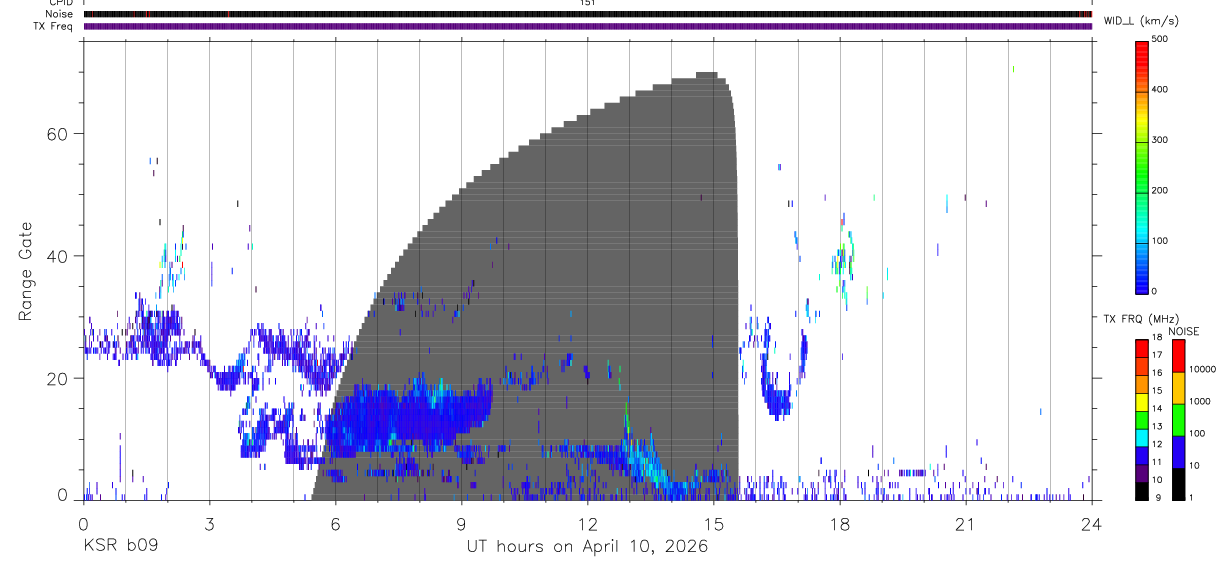Click the 500 tick on WID color bar
Viewport: 1228px width, 567px height.
(x=1162, y=39)
